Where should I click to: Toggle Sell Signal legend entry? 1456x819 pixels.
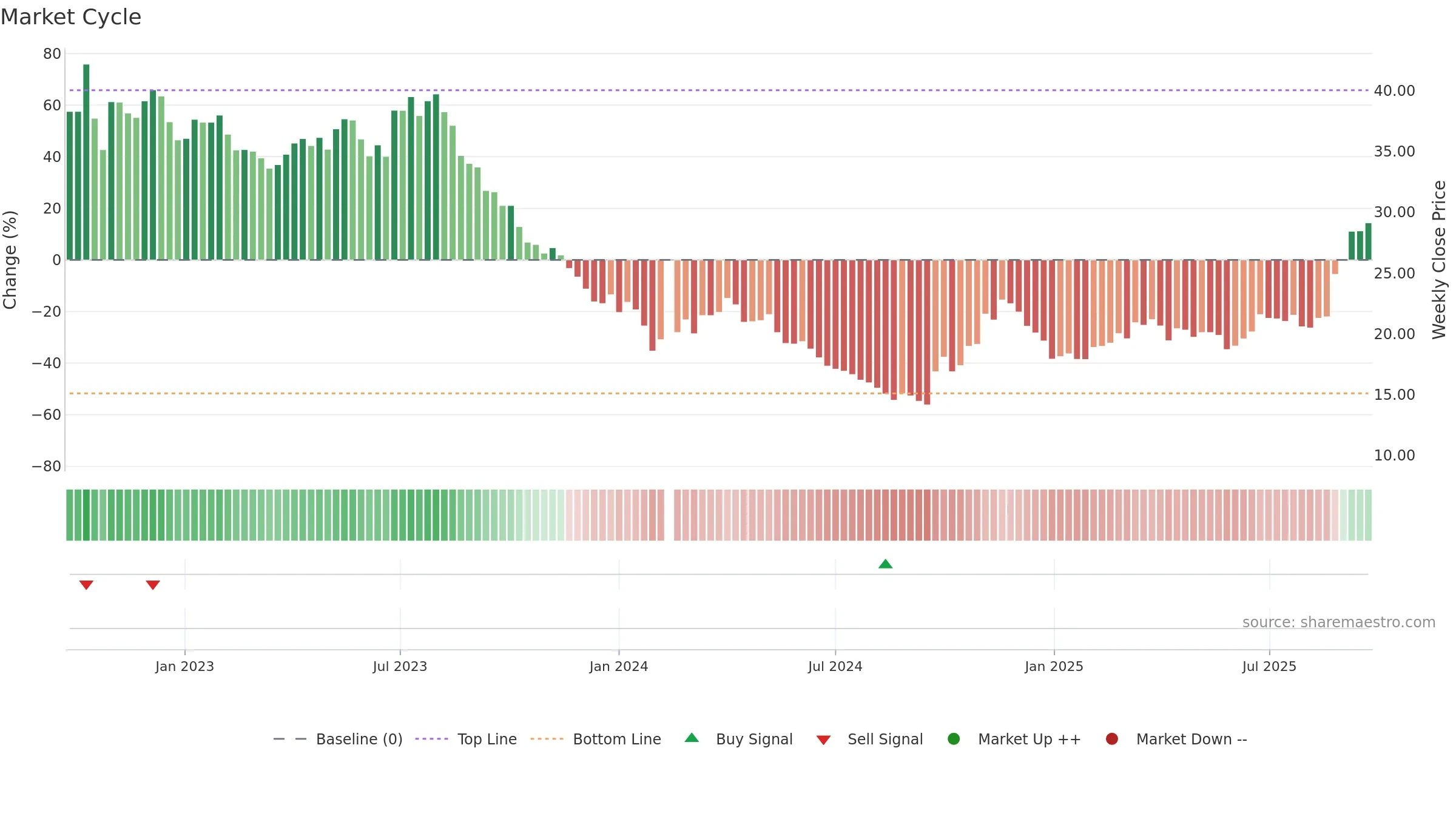point(869,739)
